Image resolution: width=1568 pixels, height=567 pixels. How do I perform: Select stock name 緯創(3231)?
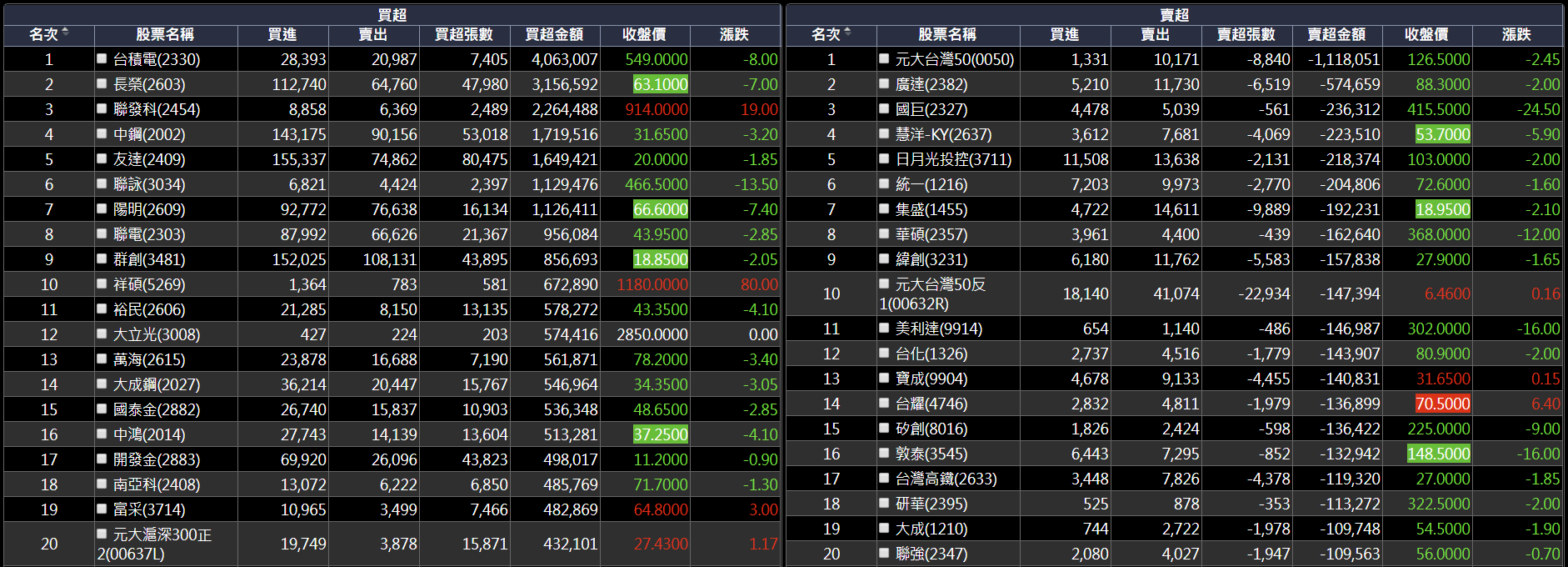tap(931, 259)
